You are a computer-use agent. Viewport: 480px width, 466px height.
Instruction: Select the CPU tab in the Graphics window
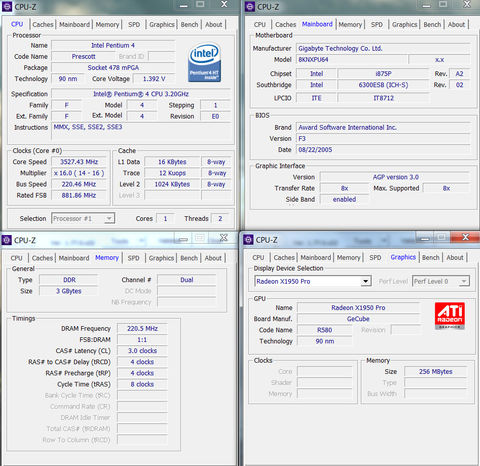(x=258, y=258)
